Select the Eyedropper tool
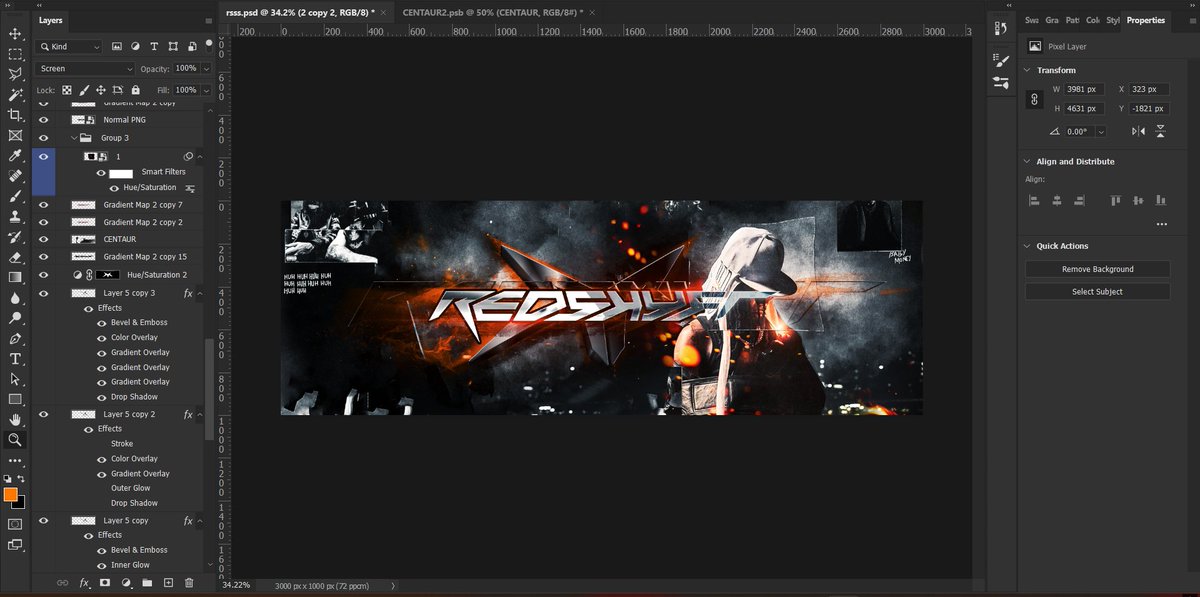This screenshot has width=1200, height=597. tap(15, 156)
